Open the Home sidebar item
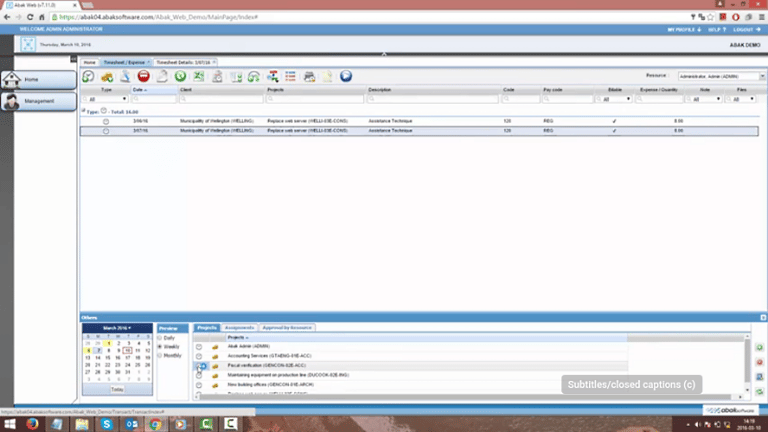This screenshot has width=768, height=432. [39, 78]
